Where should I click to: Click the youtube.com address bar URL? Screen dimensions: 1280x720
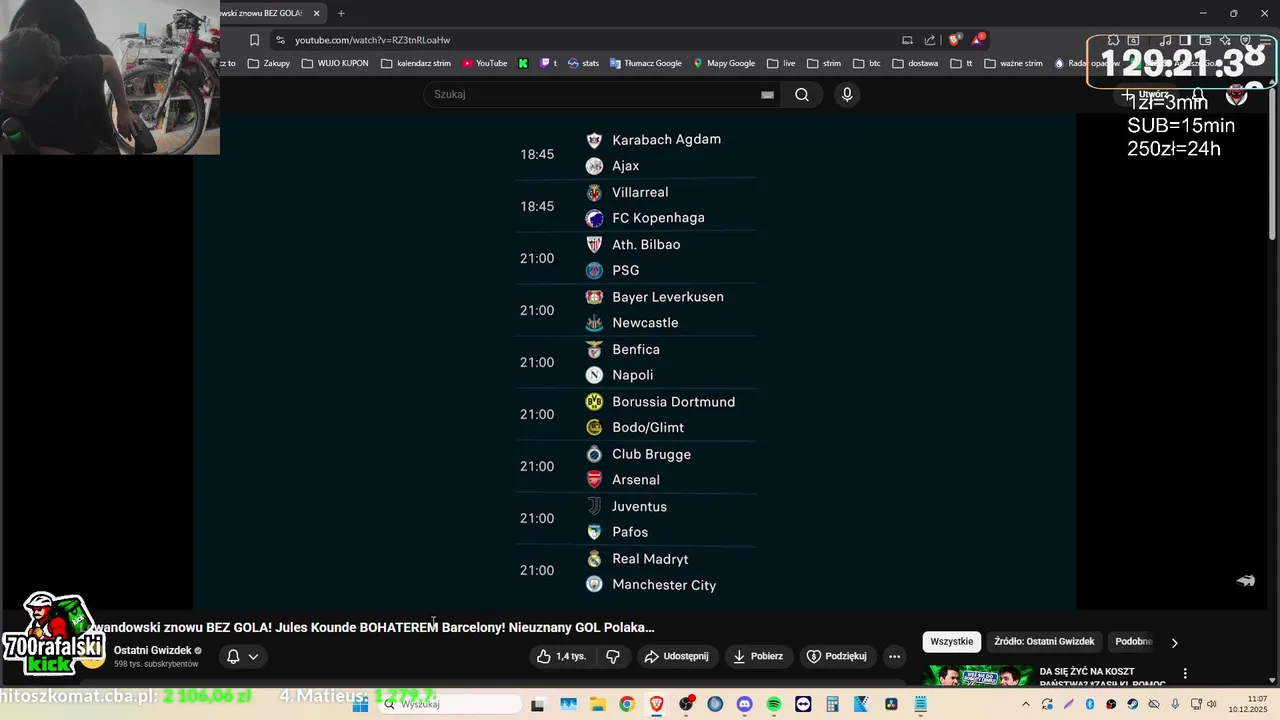[372, 40]
